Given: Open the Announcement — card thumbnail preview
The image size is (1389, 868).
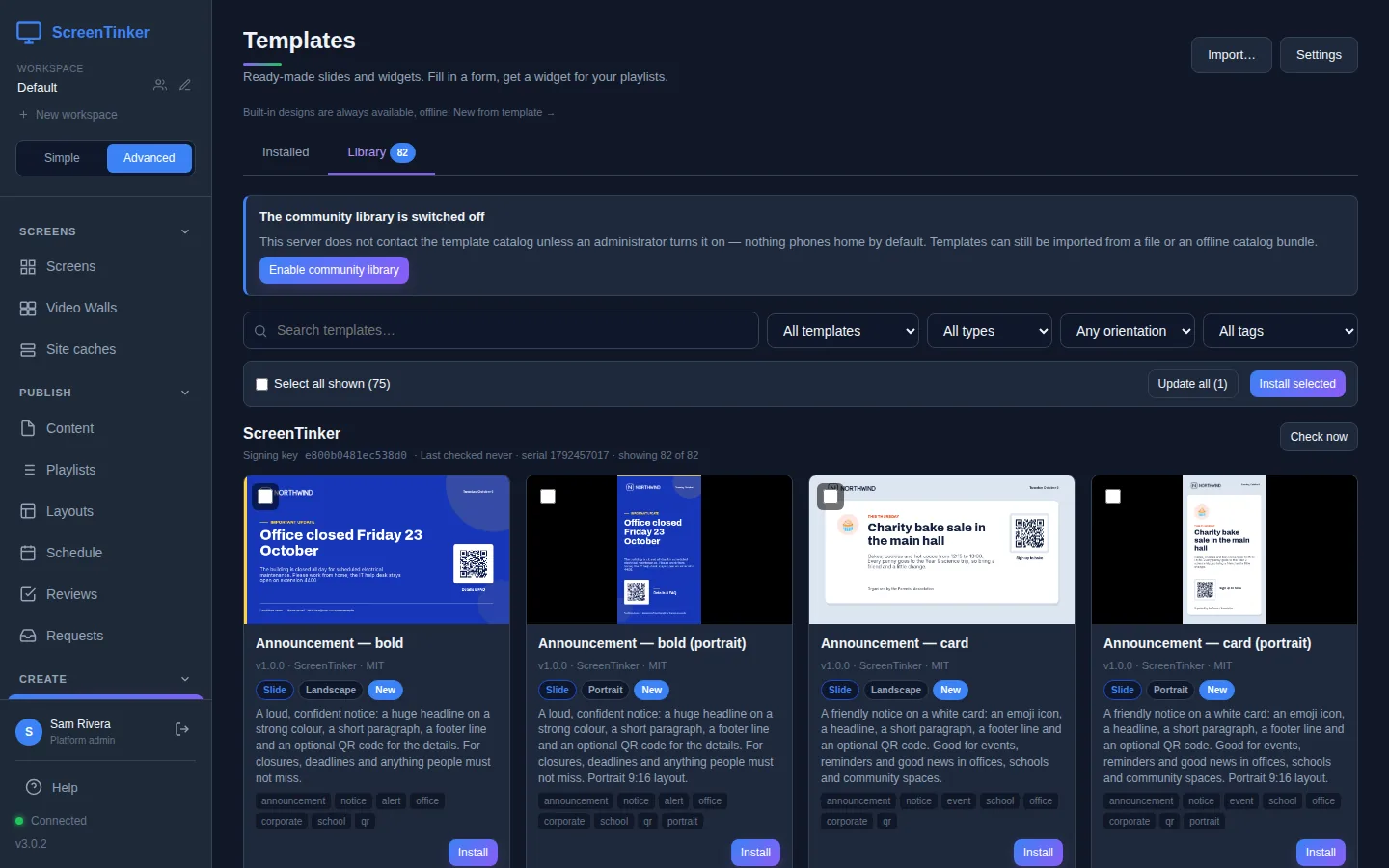Looking at the screenshot, I should pyautogui.click(x=941, y=550).
